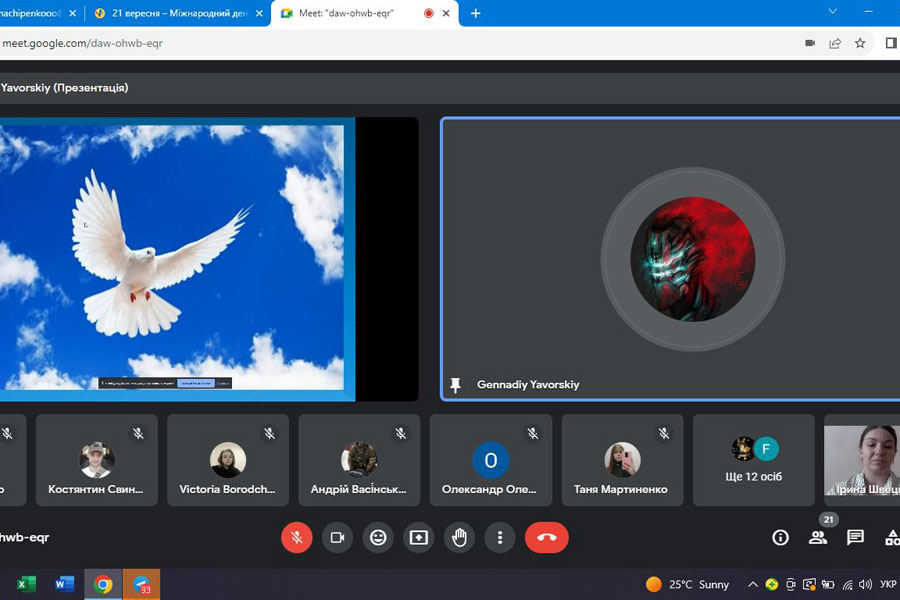Open volume control in tray

click(865, 584)
